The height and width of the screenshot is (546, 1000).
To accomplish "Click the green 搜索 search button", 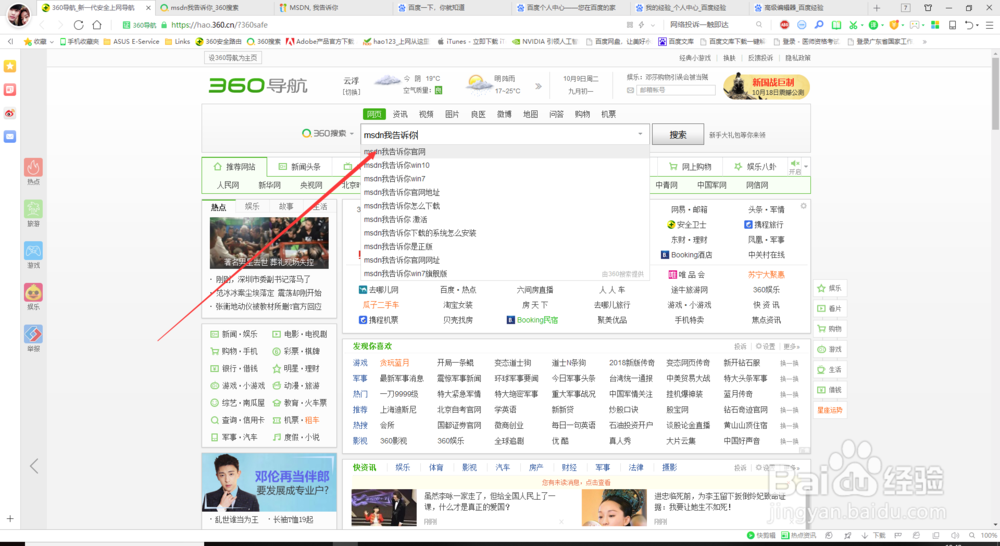I will (x=678, y=135).
